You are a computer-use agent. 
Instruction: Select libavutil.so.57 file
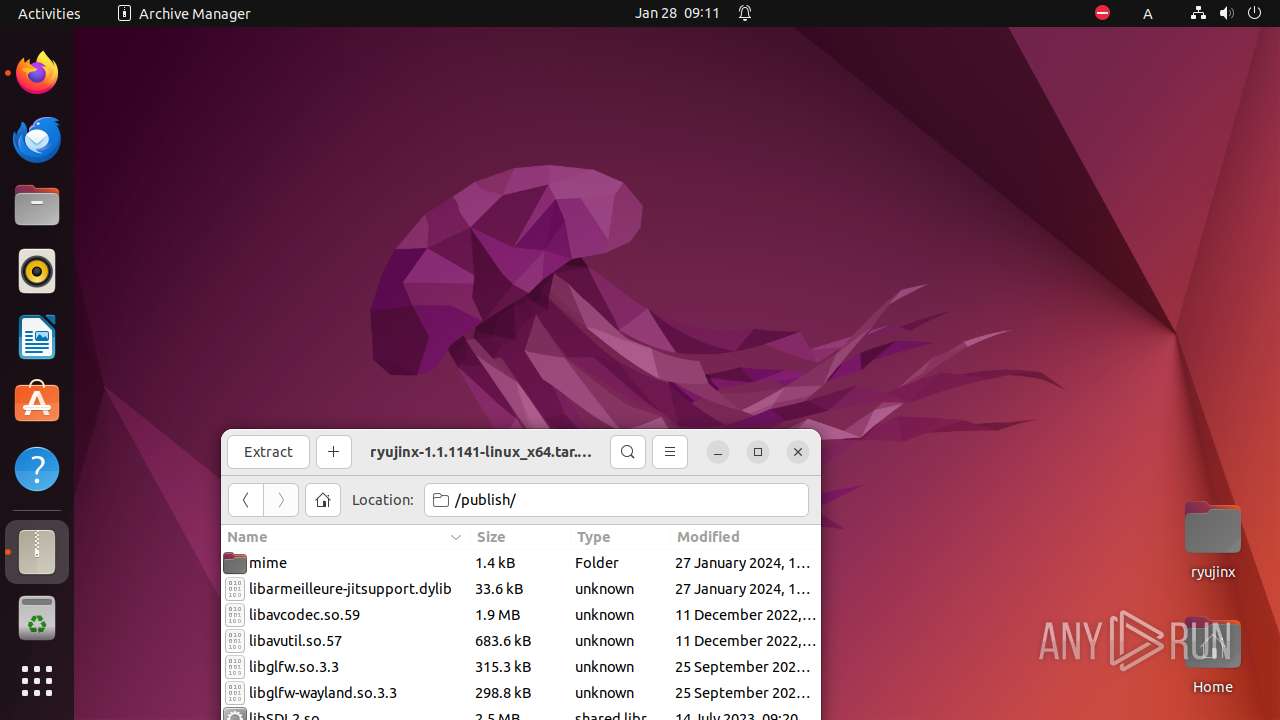520,641
